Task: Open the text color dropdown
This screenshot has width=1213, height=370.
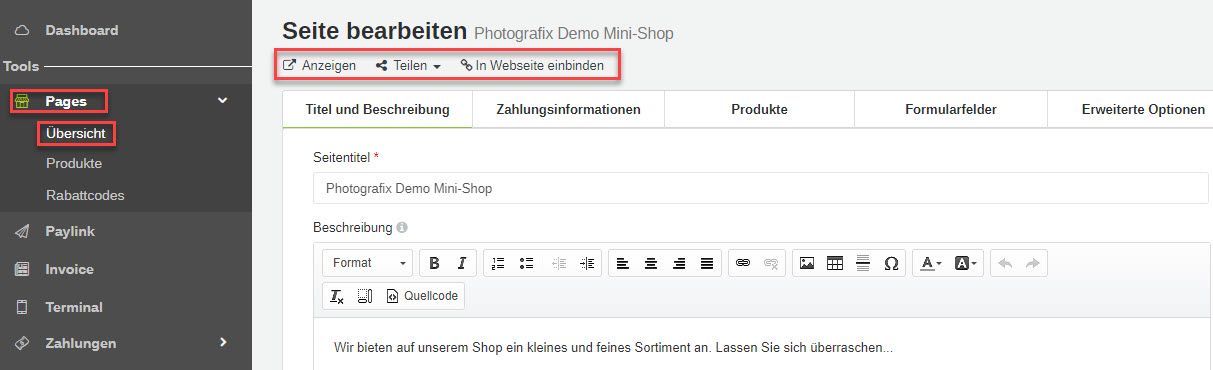Action: pos(931,263)
